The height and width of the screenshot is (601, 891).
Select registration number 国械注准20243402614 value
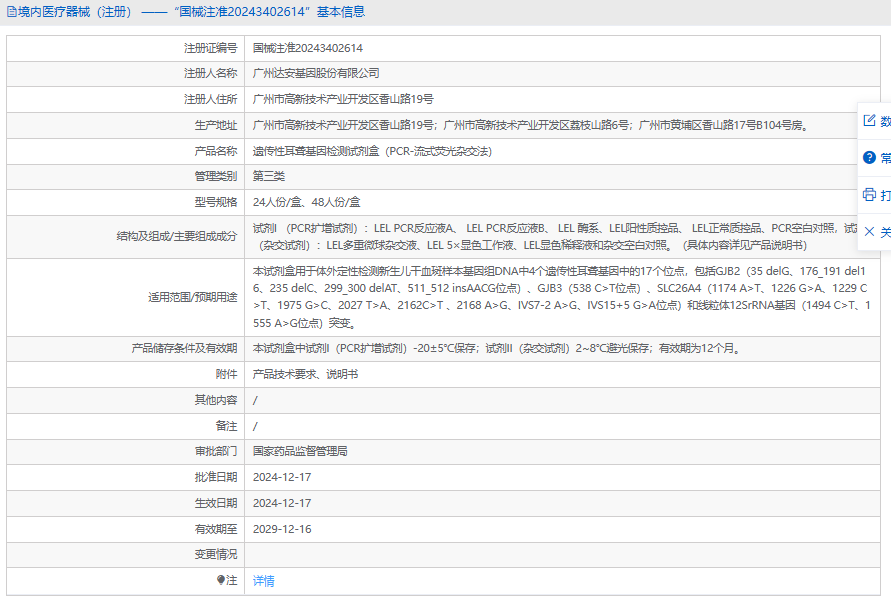[308, 48]
